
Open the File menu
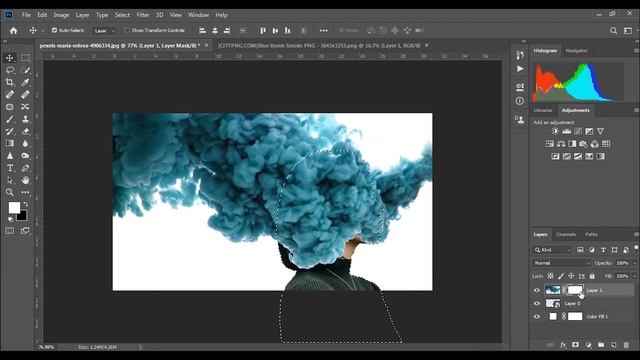26,15
